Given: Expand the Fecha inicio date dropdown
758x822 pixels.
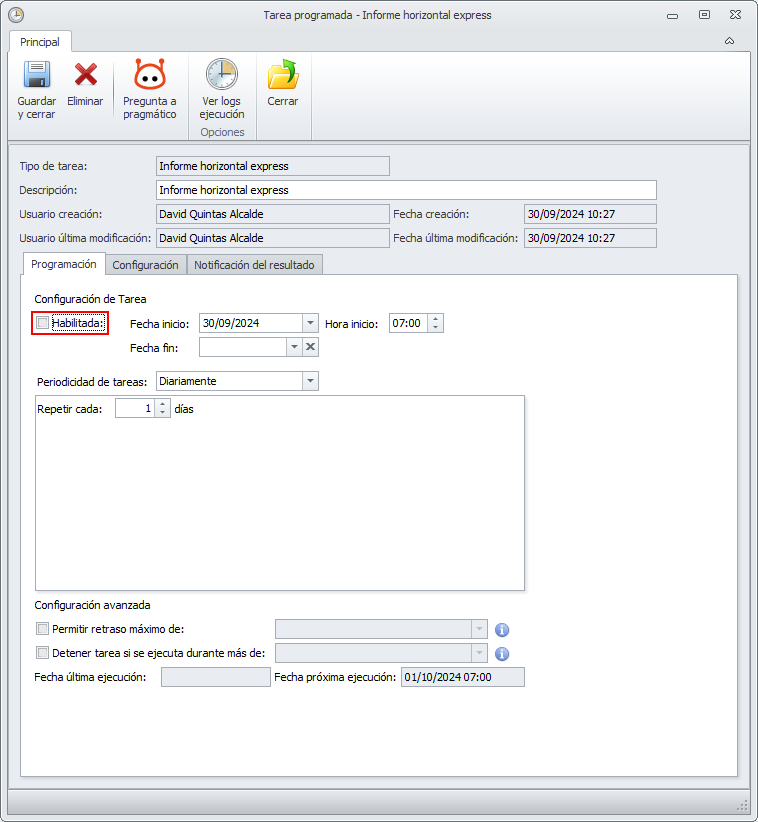Looking at the screenshot, I should click(310, 323).
